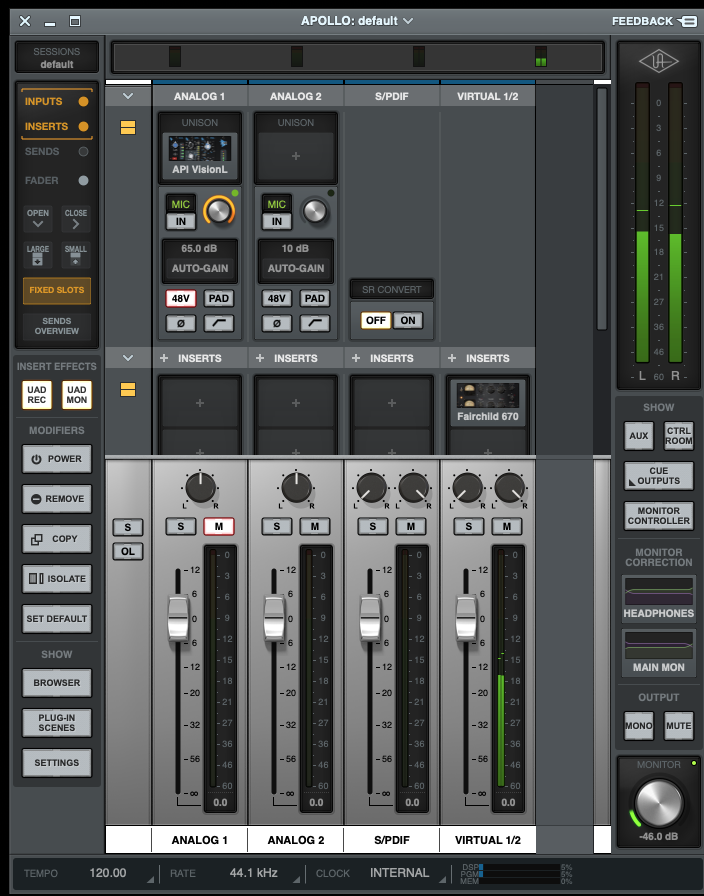Unmute the Analog 1 channel
This screenshot has width=704, height=896.
tap(219, 526)
